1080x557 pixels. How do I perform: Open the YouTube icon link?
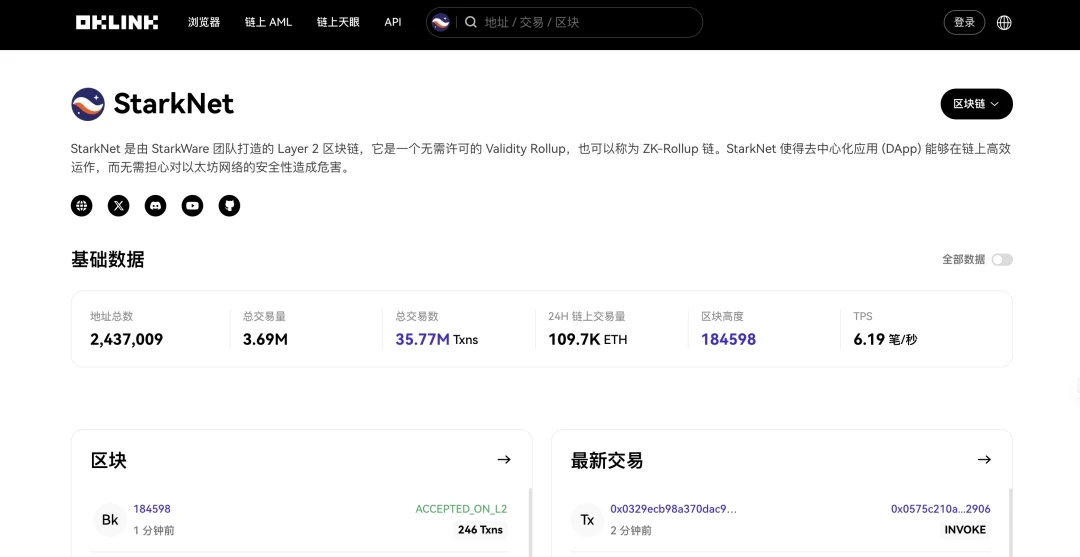pyautogui.click(x=192, y=206)
